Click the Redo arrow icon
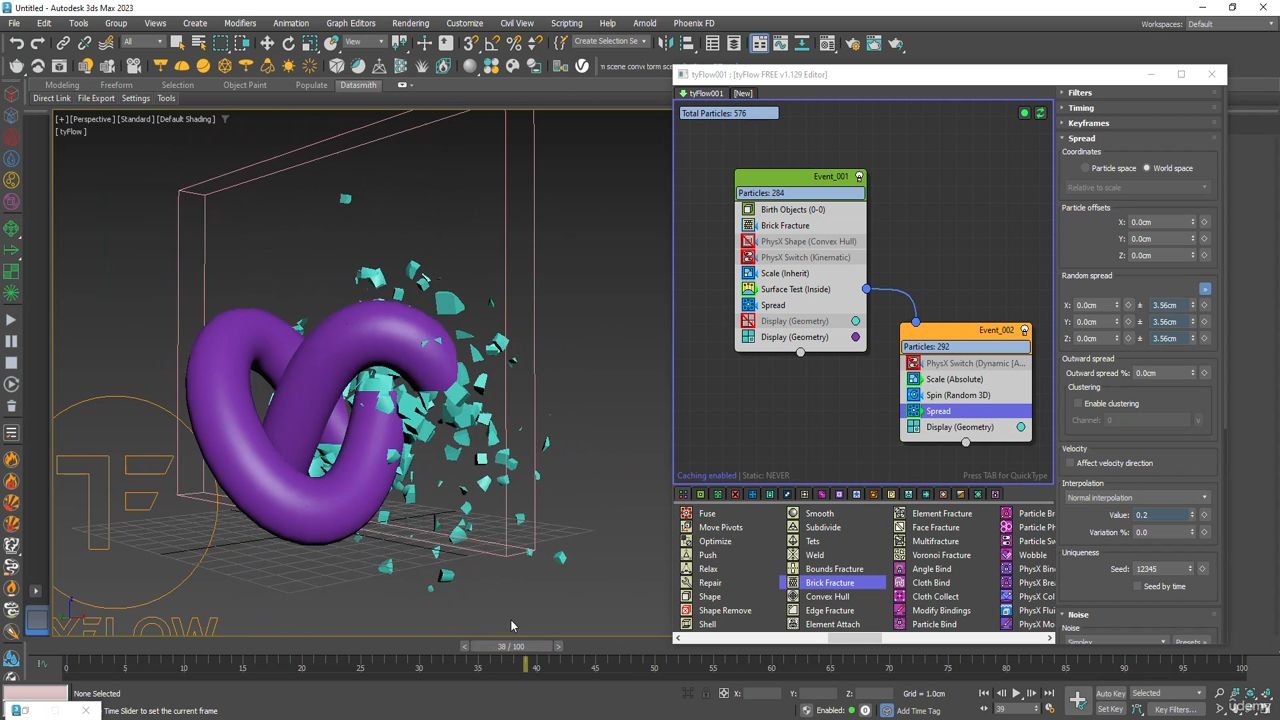 pyautogui.click(x=38, y=43)
